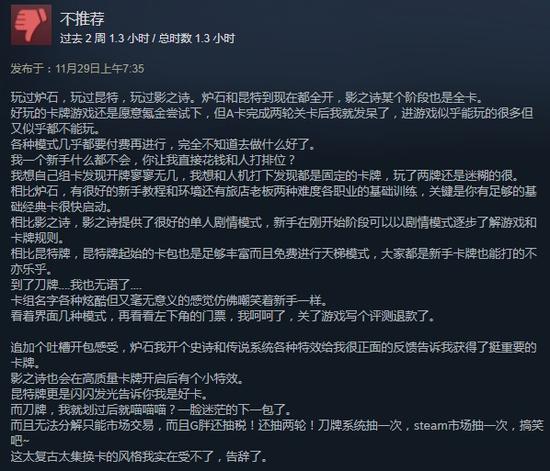Screen dimensions: 550x471
Task: Click the 发布于:11月29日上午7:35 posted date
Action: click(x=77, y=68)
